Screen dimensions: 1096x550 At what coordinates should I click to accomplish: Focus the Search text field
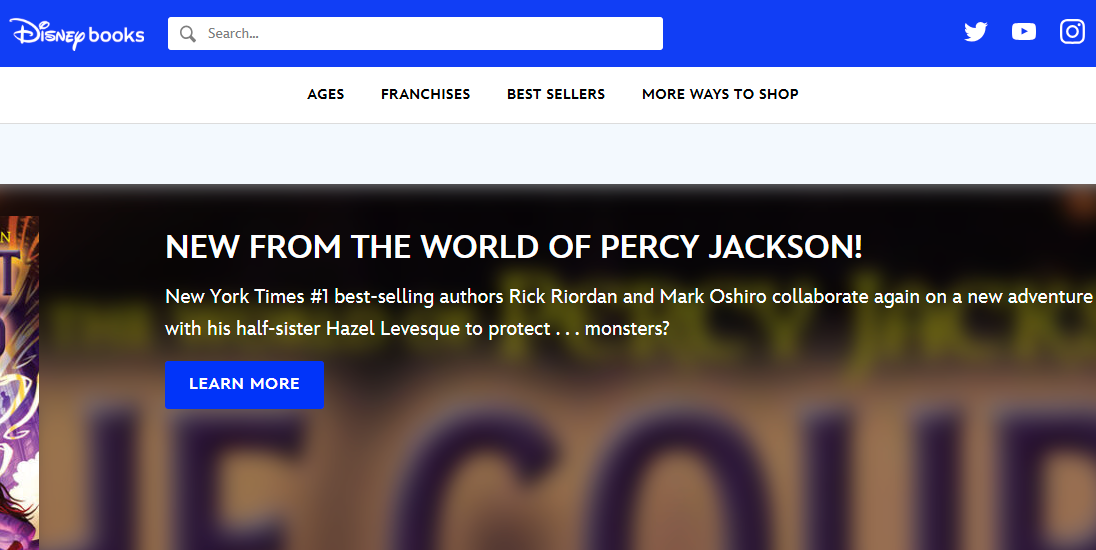pos(415,34)
